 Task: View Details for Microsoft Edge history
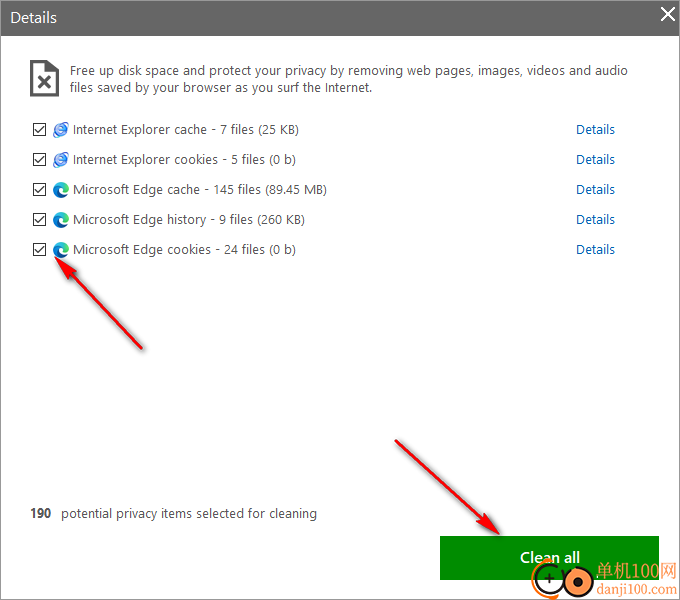(x=595, y=219)
